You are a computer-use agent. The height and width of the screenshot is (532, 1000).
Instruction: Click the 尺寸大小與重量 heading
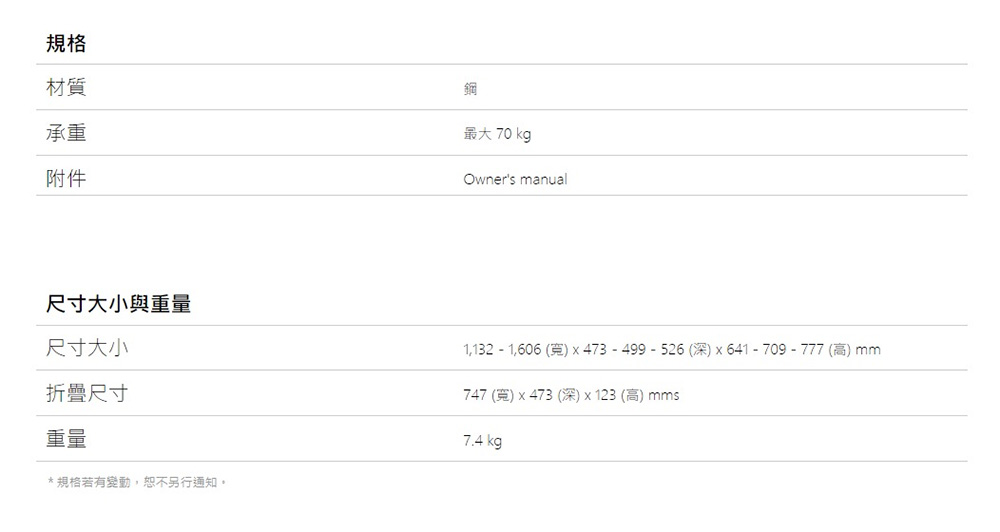coord(118,304)
